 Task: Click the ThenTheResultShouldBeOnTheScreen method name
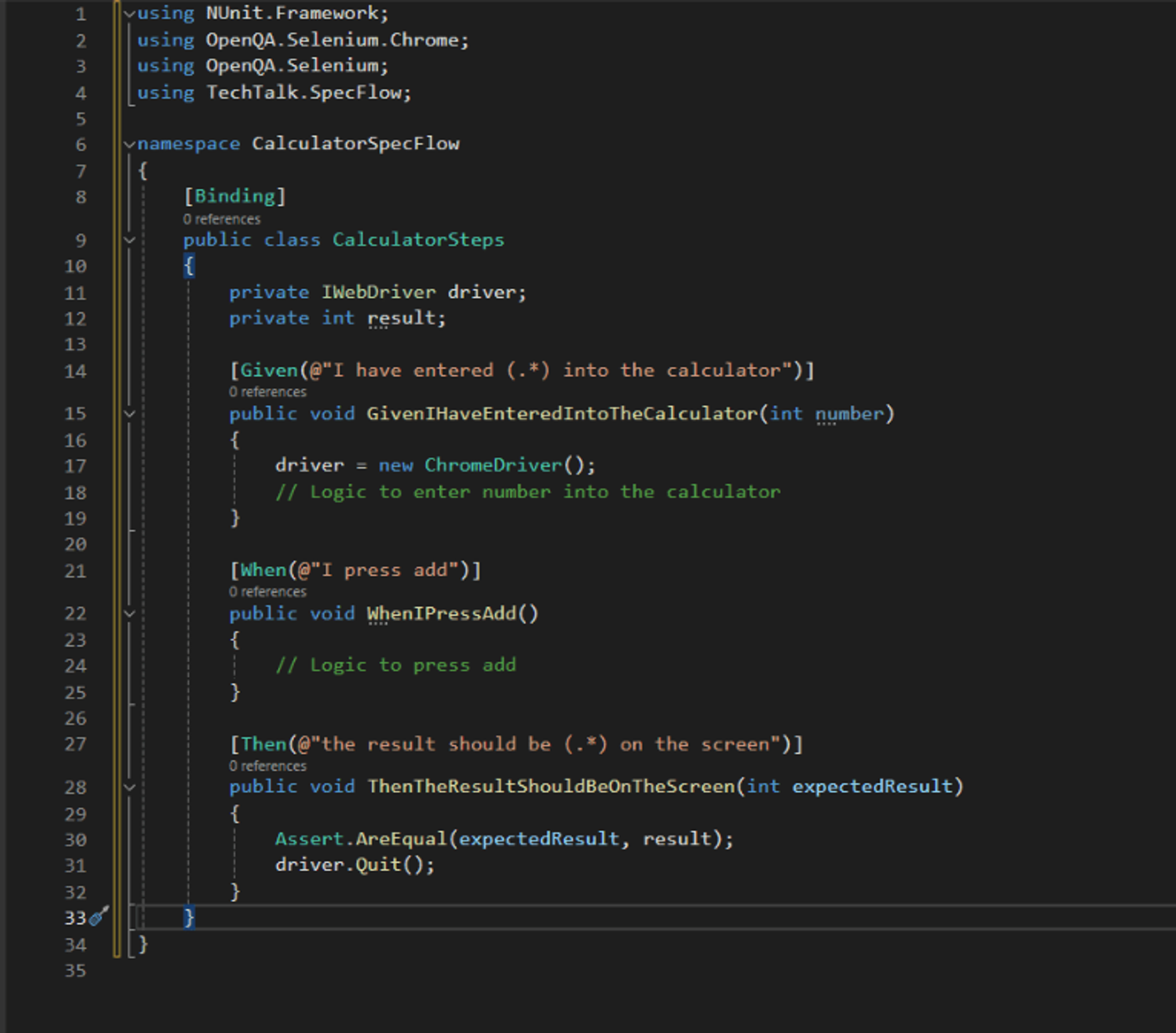[x=551, y=787]
